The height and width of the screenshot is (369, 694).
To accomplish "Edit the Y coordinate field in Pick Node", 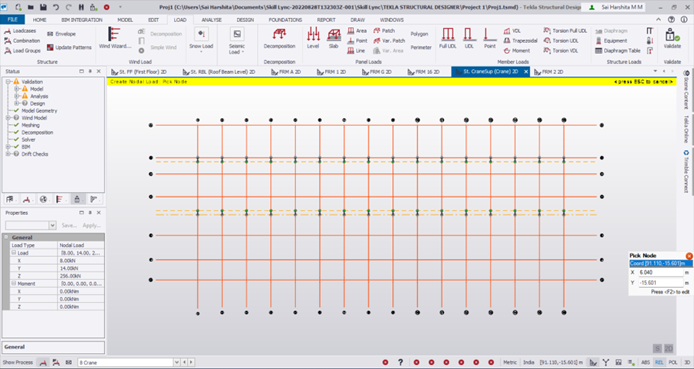I will (x=661, y=282).
